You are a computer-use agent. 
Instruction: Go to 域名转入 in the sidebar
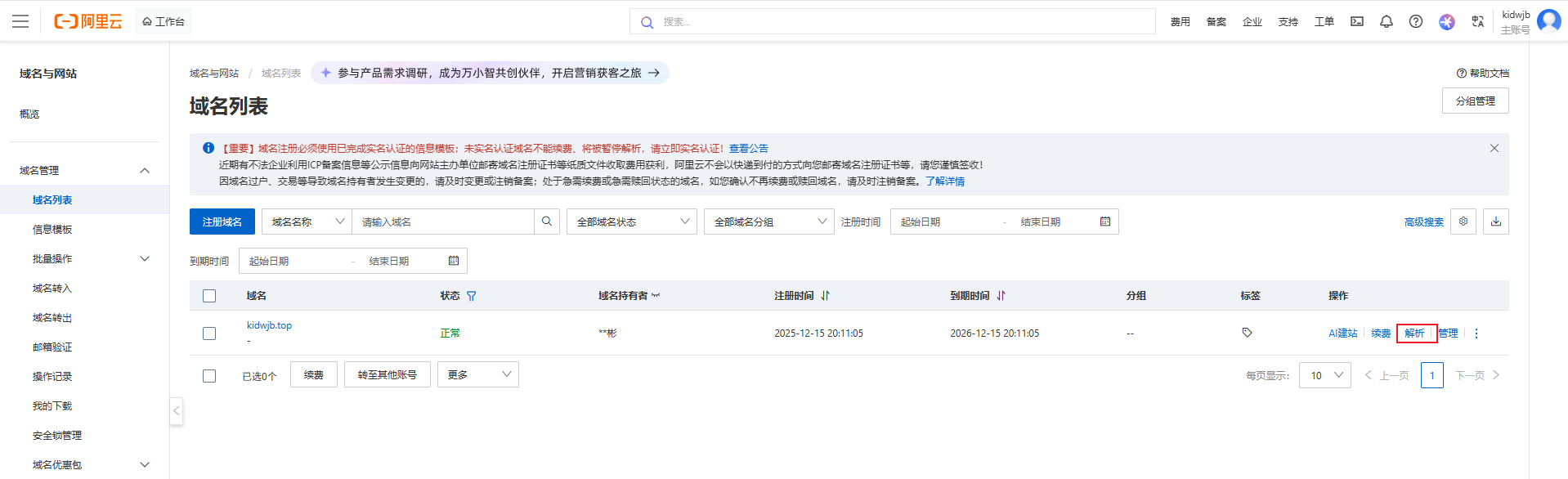click(52, 289)
